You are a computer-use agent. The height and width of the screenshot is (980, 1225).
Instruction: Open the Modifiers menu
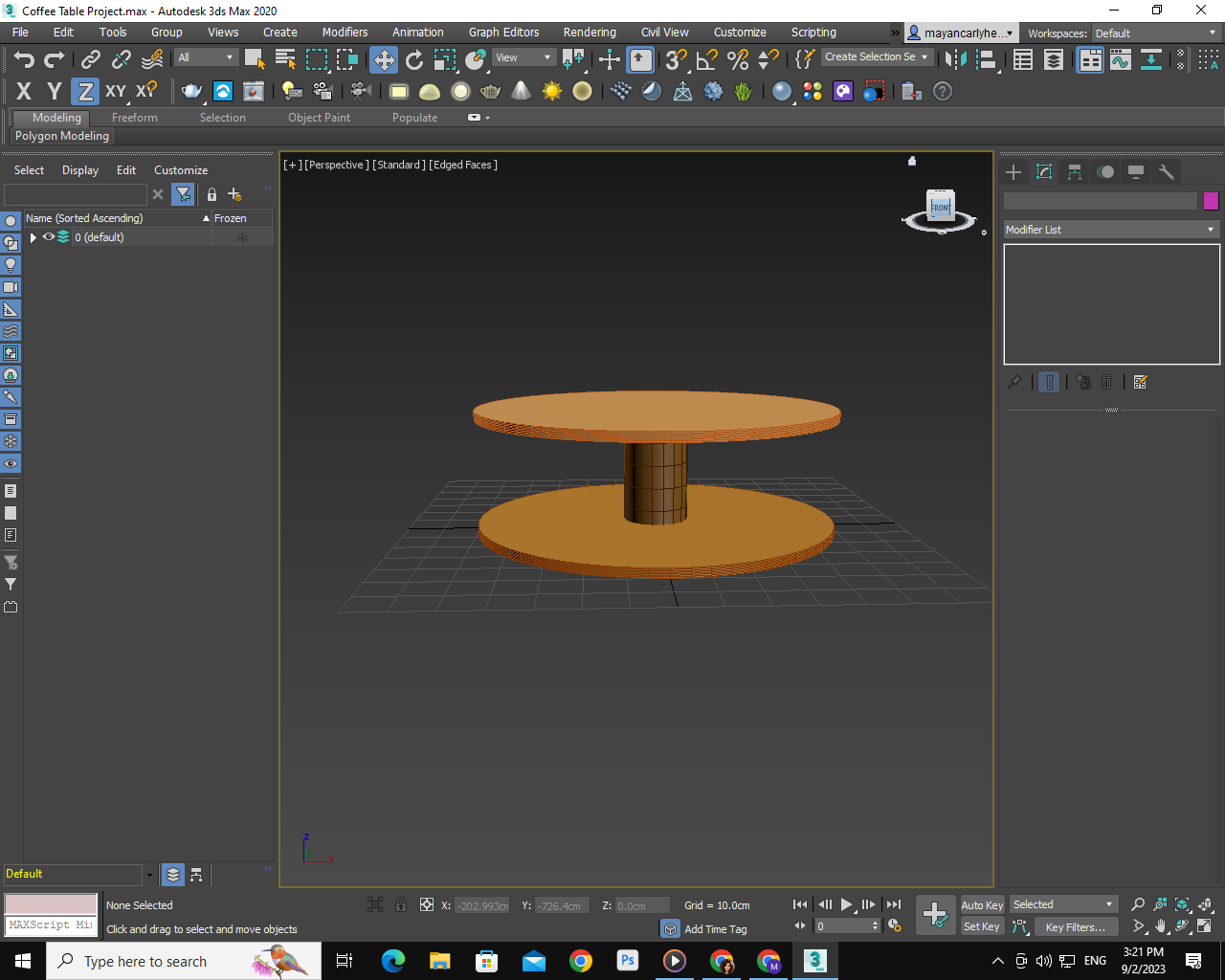(345, 33)
